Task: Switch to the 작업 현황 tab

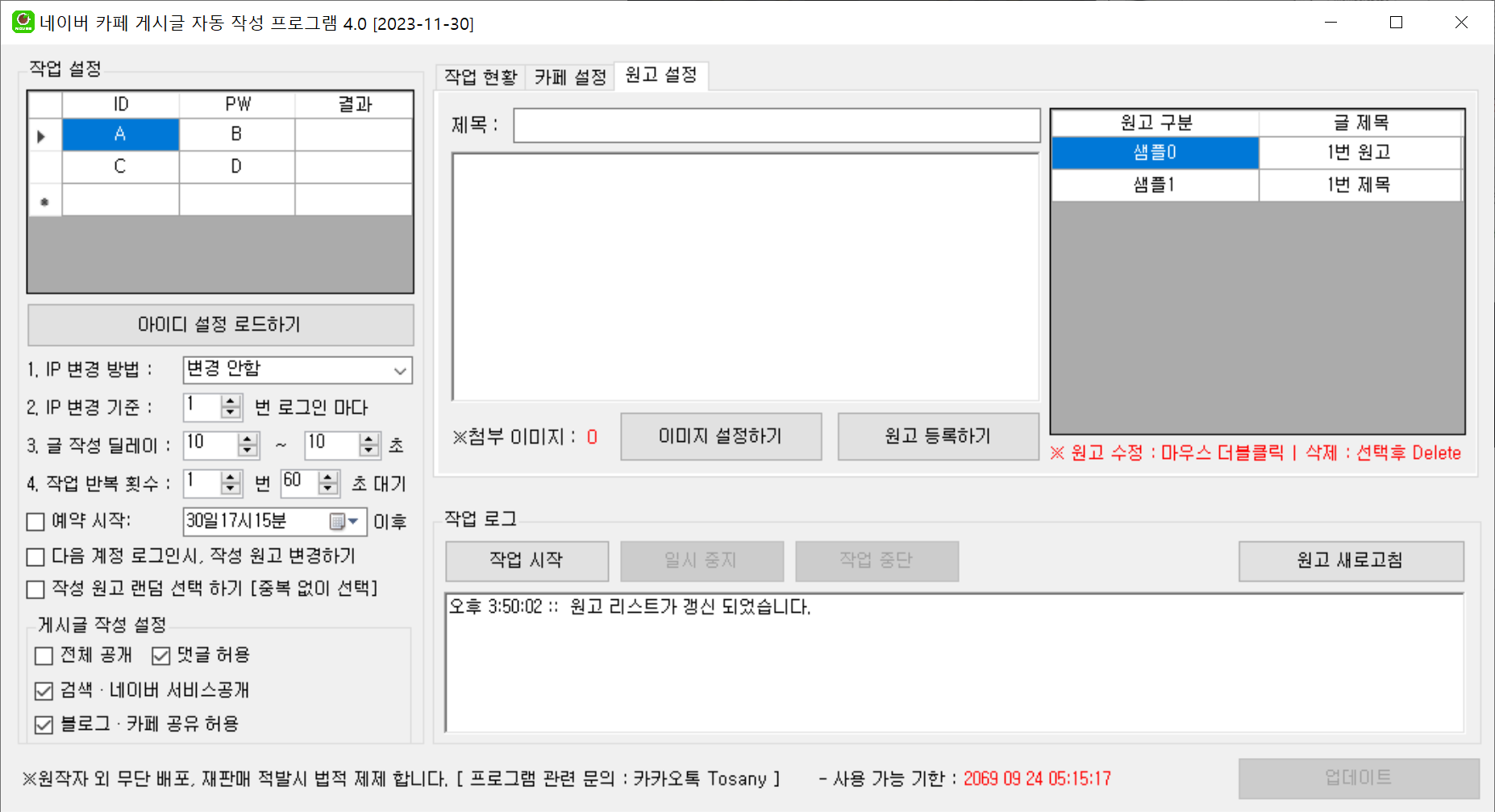Action: [481, 77]
